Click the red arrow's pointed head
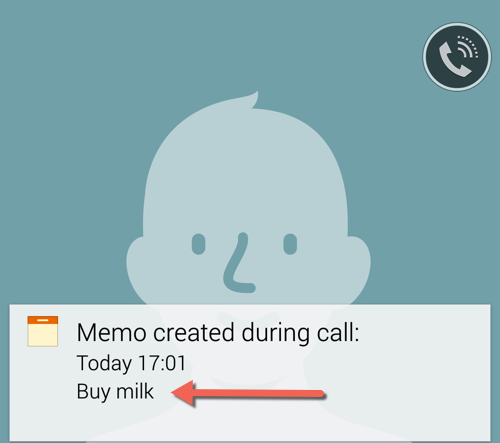The image size is (500, 443). pos(183,393)
